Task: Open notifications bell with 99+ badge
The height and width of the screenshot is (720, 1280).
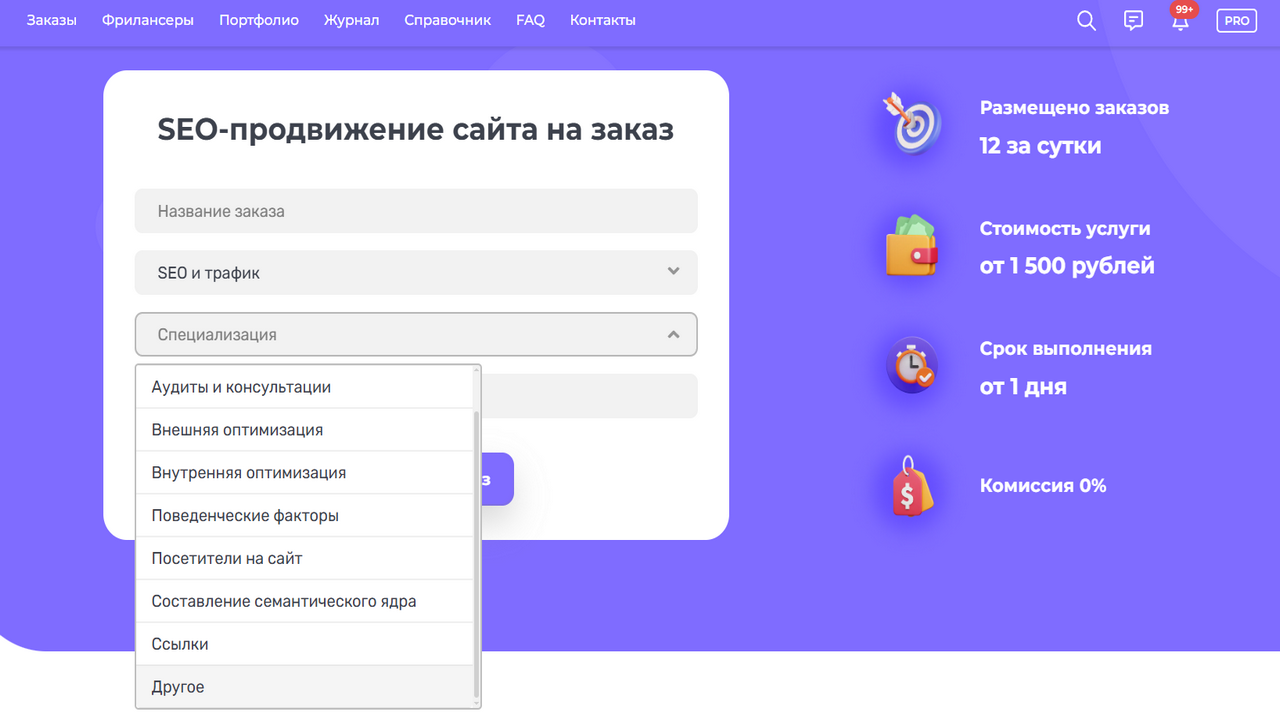Action: click(1181, 21)
